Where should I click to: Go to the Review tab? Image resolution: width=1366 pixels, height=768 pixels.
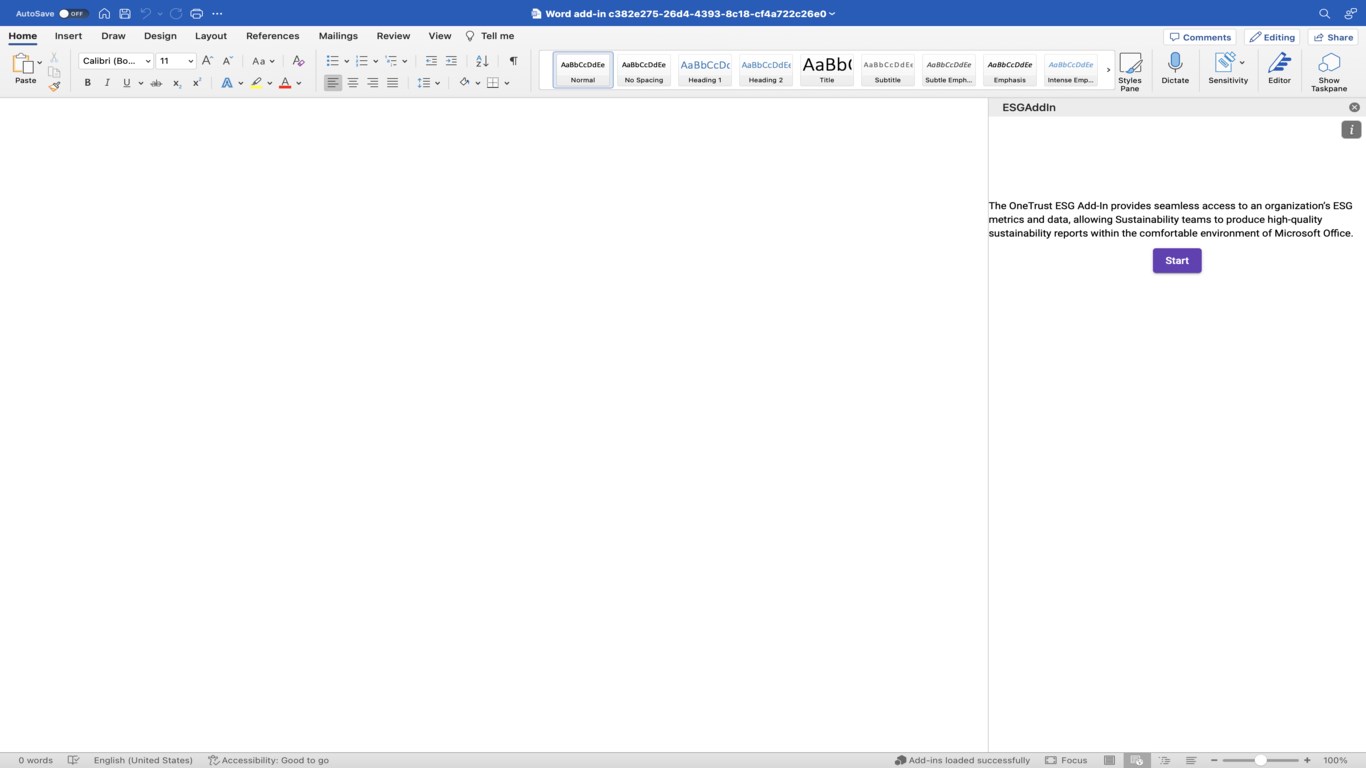point(393,36)
